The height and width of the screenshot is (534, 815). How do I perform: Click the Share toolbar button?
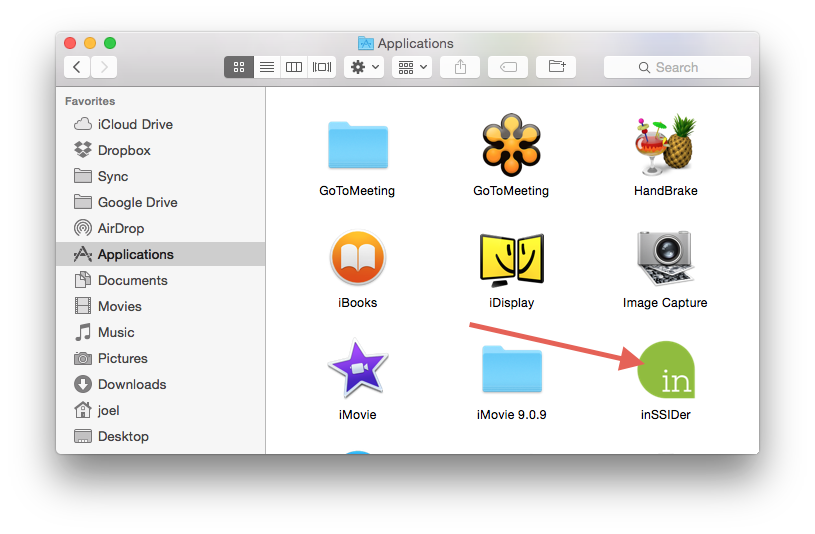tap(460, 67)
